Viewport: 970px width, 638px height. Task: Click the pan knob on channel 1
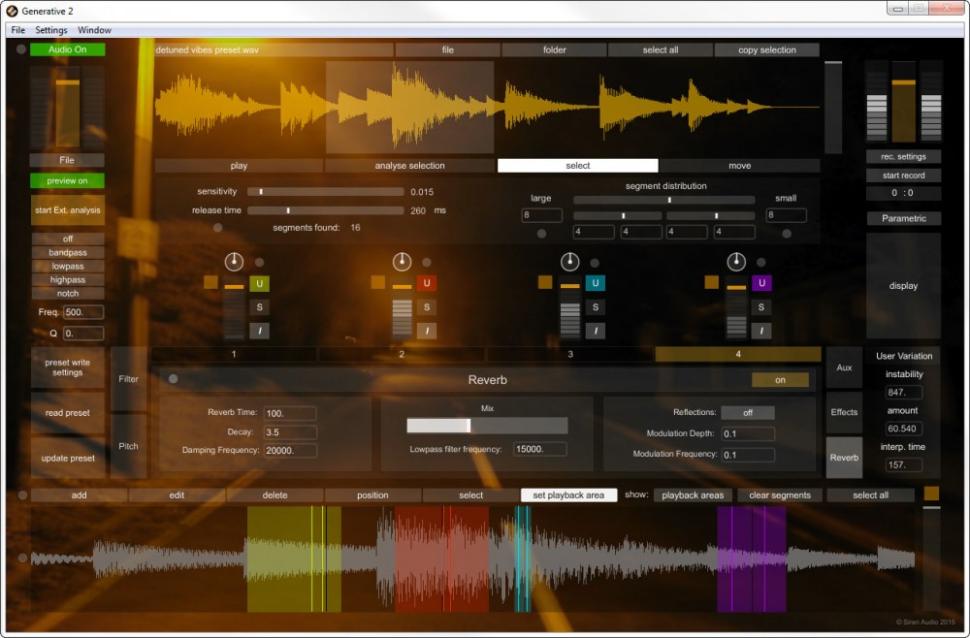[234, 262]
